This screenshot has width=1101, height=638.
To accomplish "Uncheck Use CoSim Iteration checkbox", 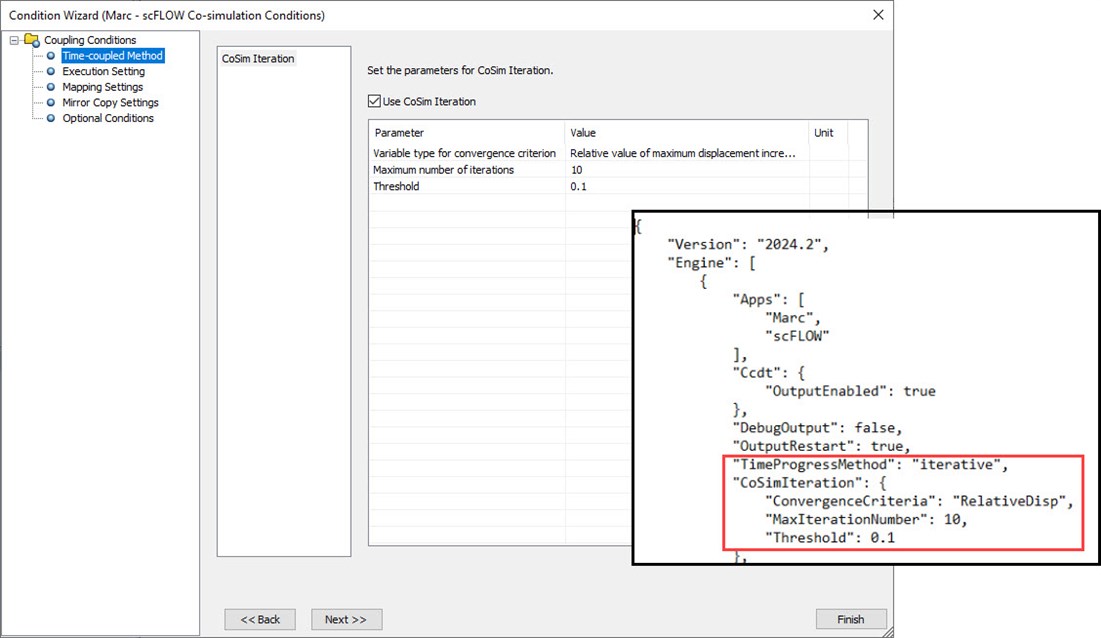I will [x=374, y=101].
